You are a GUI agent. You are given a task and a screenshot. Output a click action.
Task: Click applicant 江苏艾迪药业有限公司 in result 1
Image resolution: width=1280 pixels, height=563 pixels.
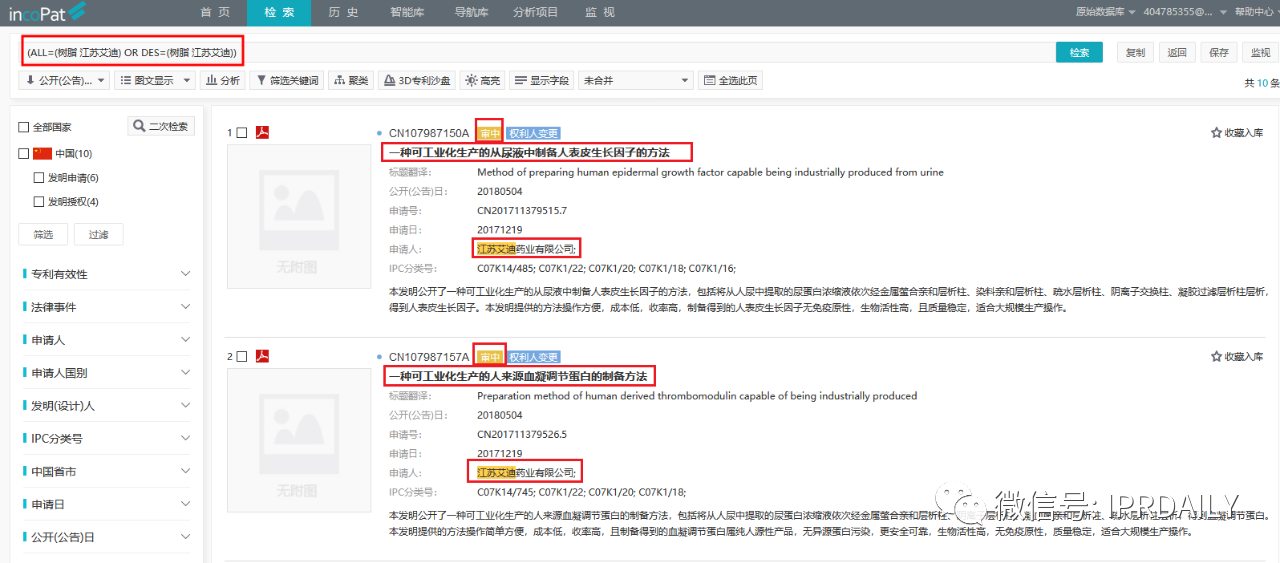click(527, 248)
